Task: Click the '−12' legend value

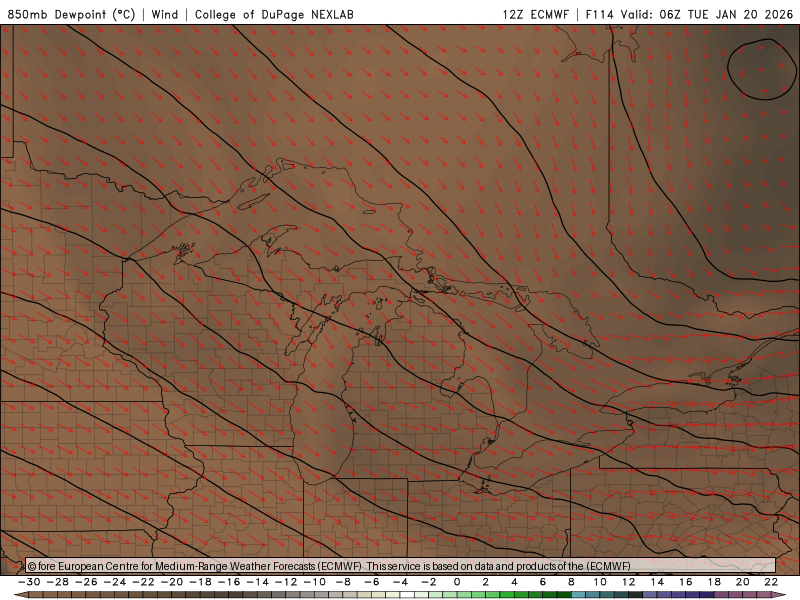Action: point(286,582)
